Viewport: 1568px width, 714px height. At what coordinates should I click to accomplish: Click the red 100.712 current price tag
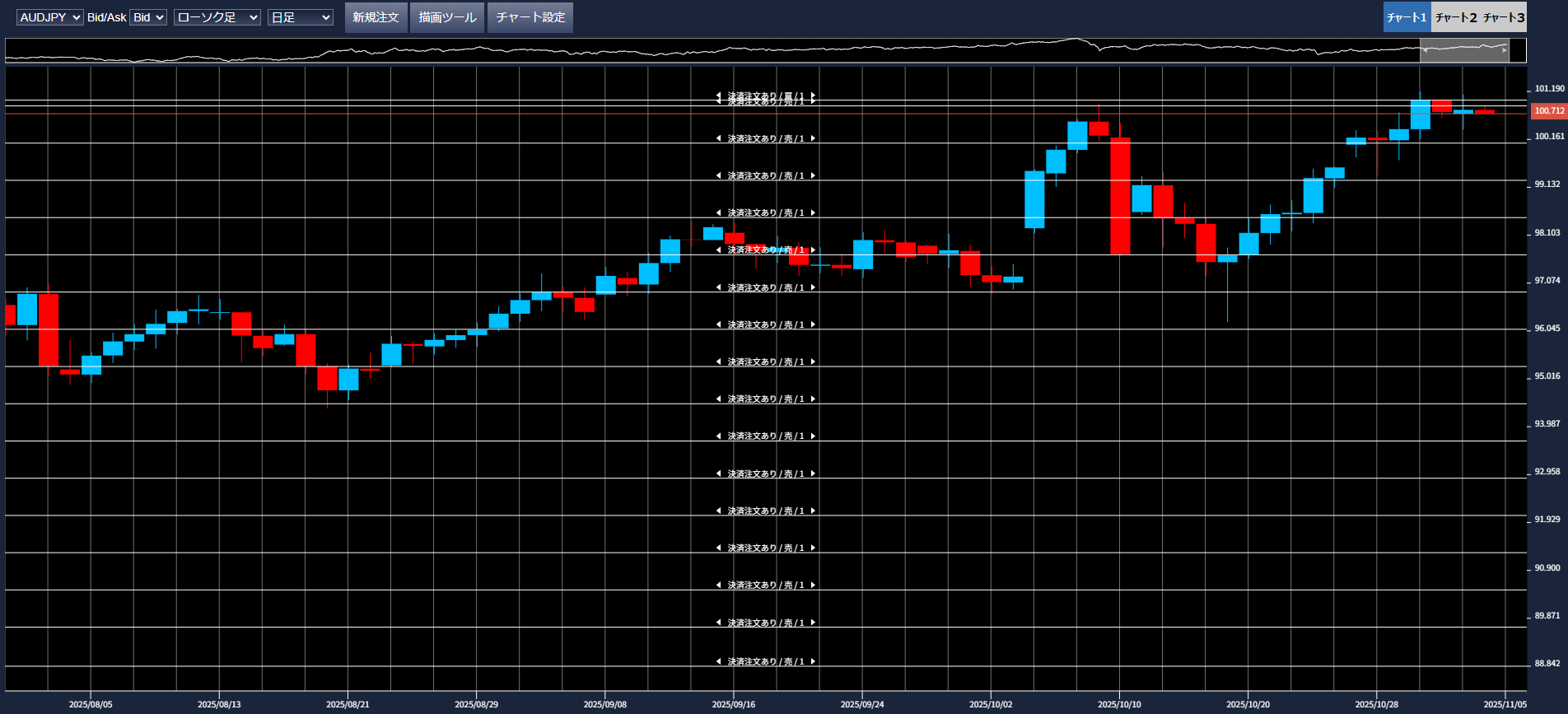(x=1549, y=110)
